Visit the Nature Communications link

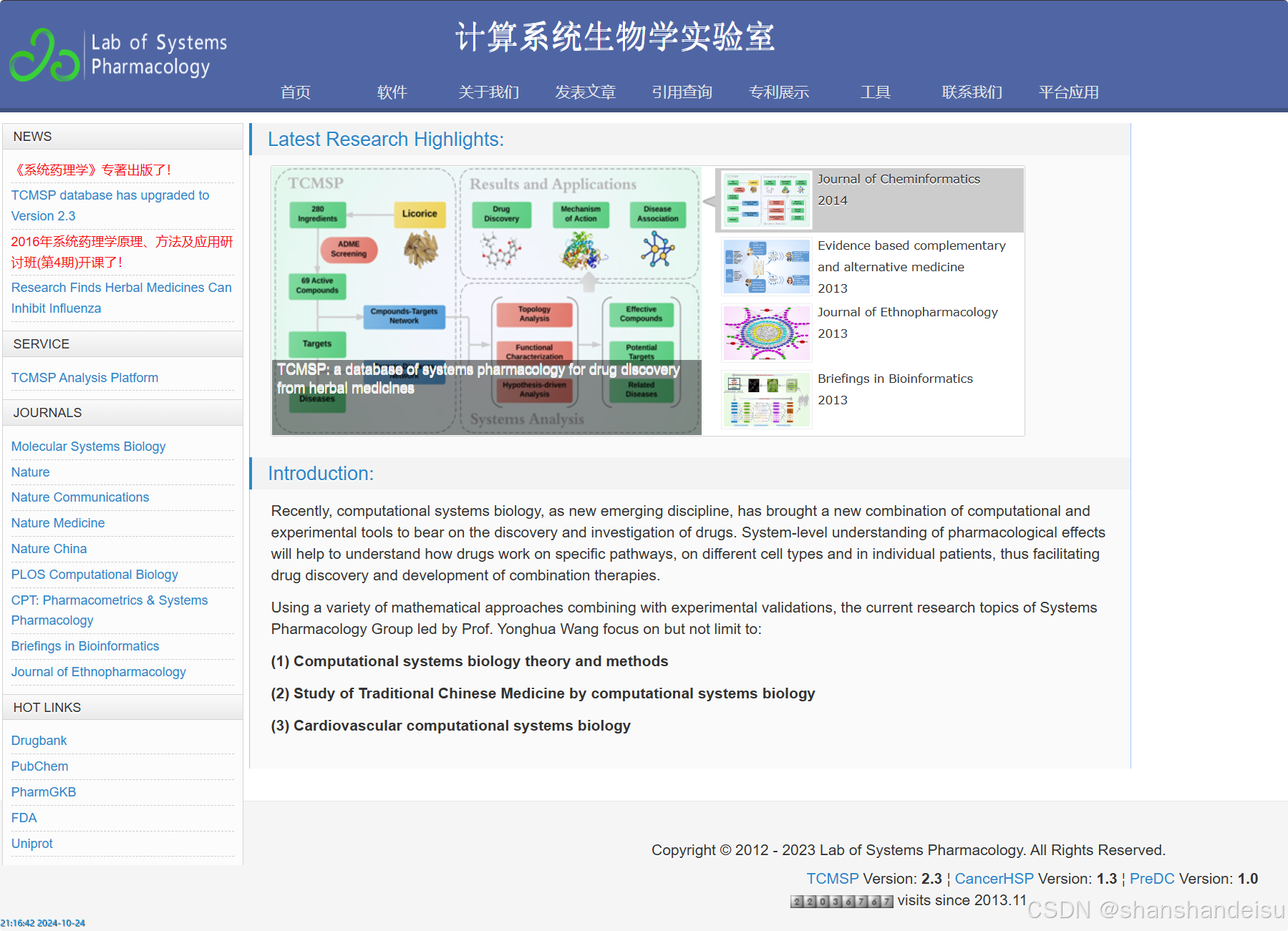(x=80, y=497)
